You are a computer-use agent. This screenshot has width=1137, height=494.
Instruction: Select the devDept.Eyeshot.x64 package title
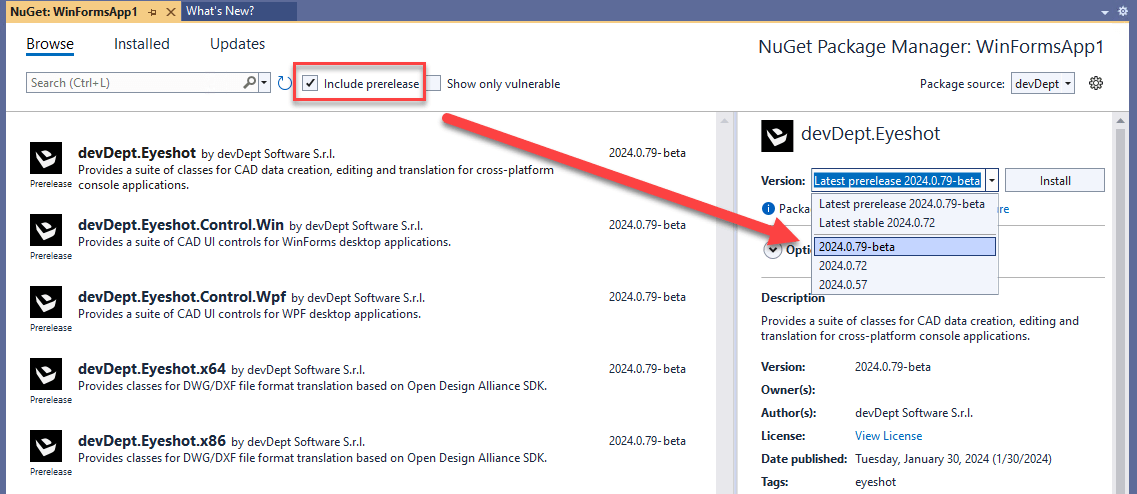click(x=152, y=369)
